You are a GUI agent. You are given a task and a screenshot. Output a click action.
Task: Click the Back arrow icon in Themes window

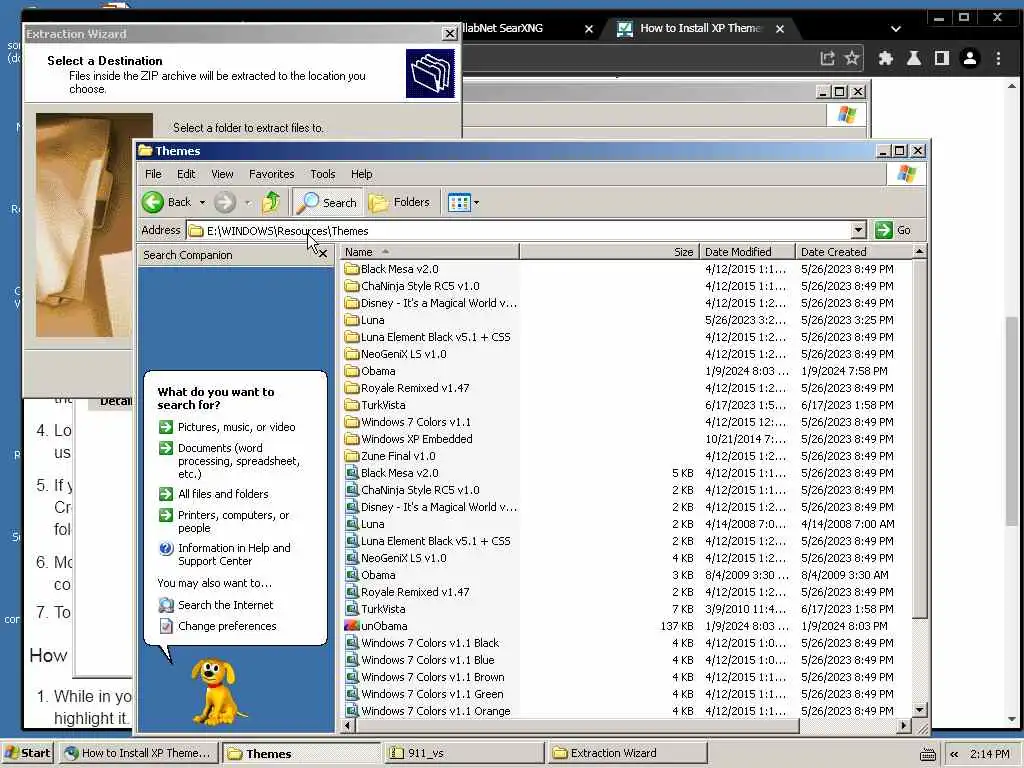153,202
